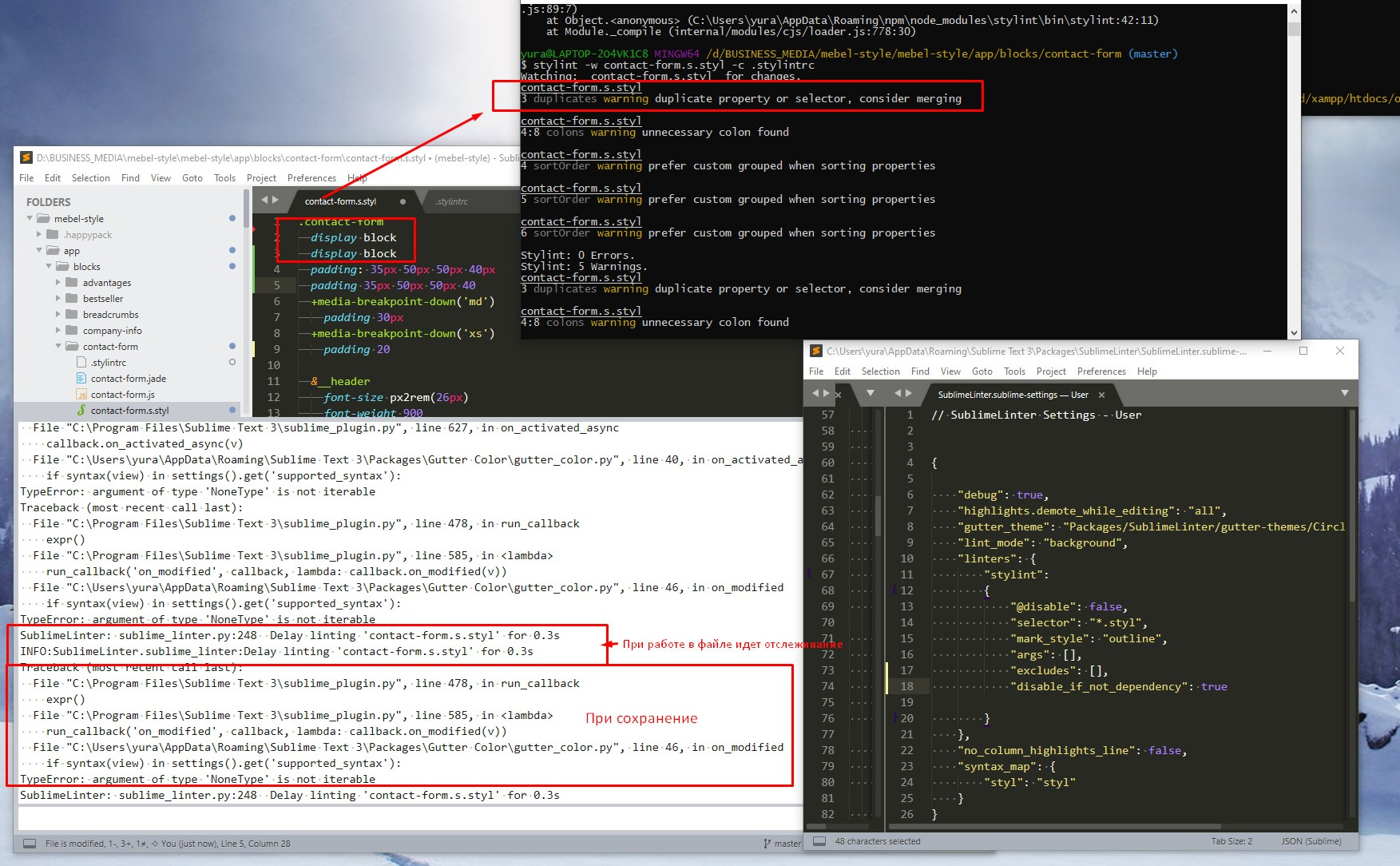Click panel switcher icon in mebel-style status bar
Screen dimensions: 1400x866
[x=30, y=843]
